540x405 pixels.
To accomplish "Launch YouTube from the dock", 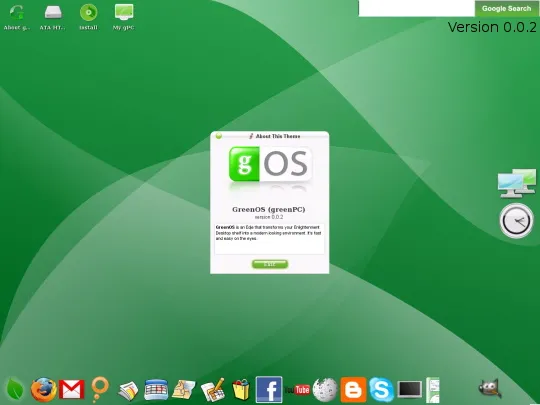I will point(298,390).
